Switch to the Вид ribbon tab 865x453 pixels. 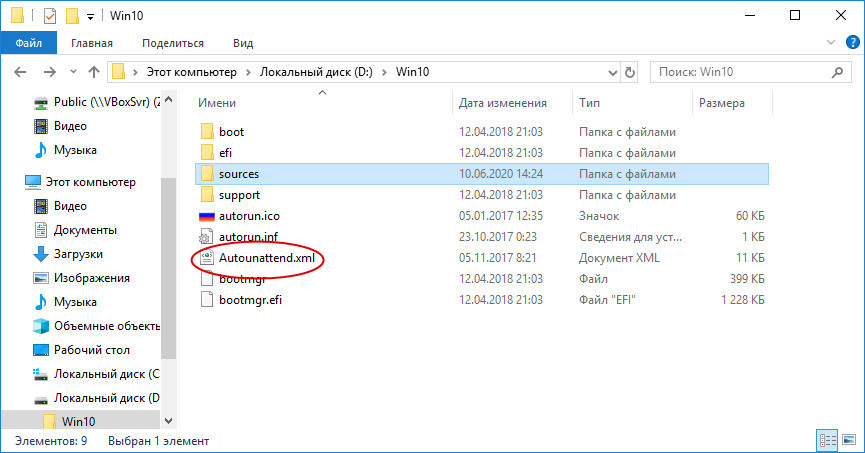click(243, 43)
